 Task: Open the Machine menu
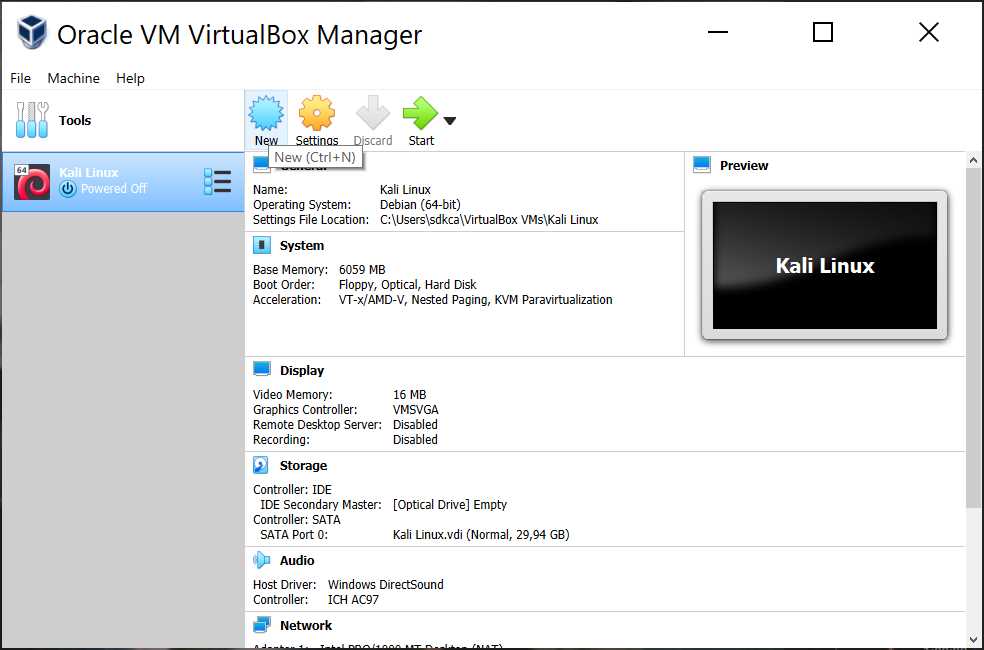(73, 78)
